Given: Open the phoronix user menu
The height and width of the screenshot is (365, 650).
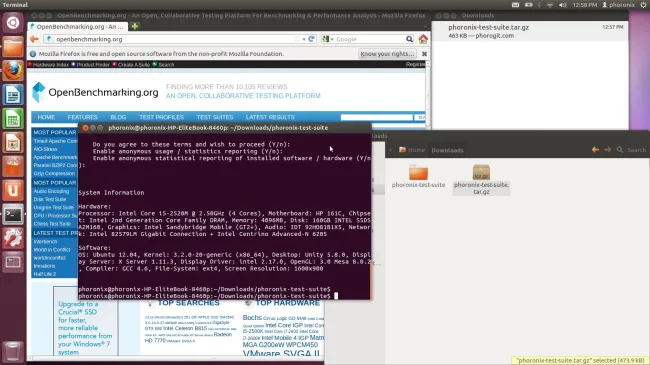Looking at the screenshot, I should point(618,5).
